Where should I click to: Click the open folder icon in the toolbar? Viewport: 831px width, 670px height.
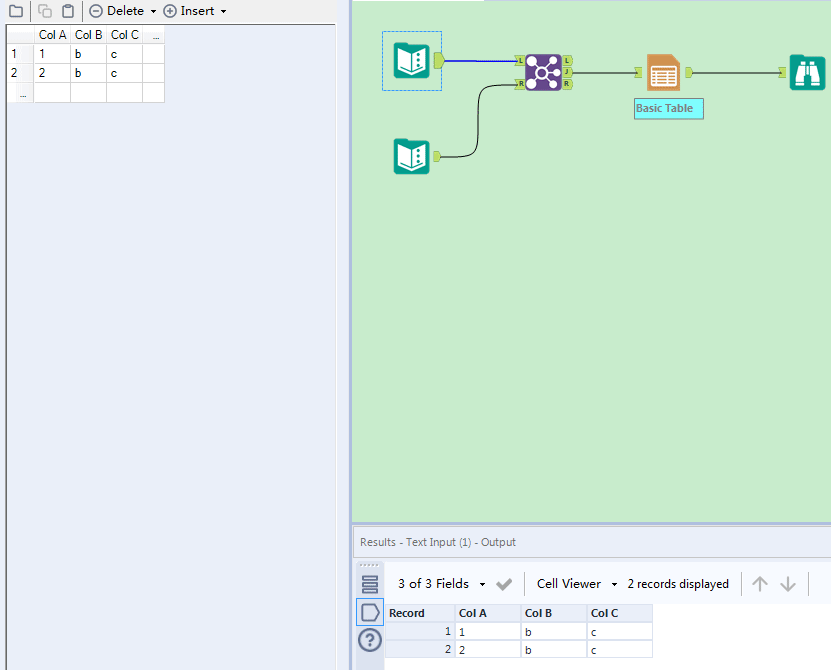pyautogui.click(x=14, y=11)
